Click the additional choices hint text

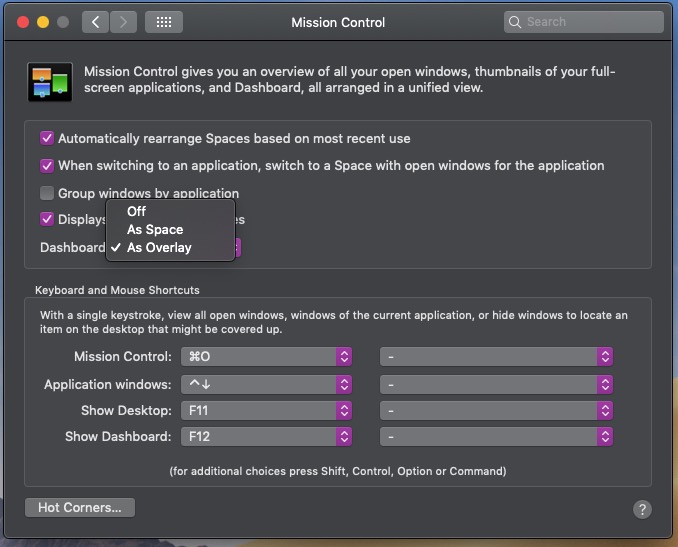pos(338,471)
